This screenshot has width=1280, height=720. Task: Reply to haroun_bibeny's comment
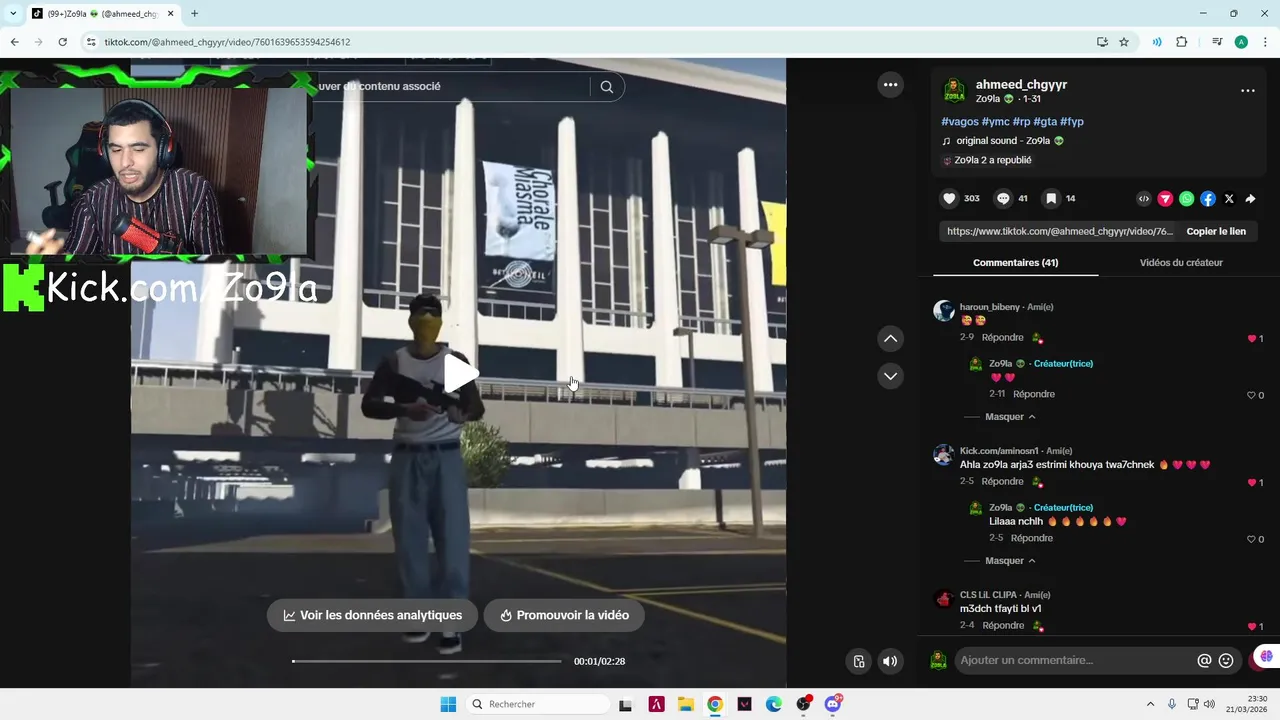[1002, 337]
